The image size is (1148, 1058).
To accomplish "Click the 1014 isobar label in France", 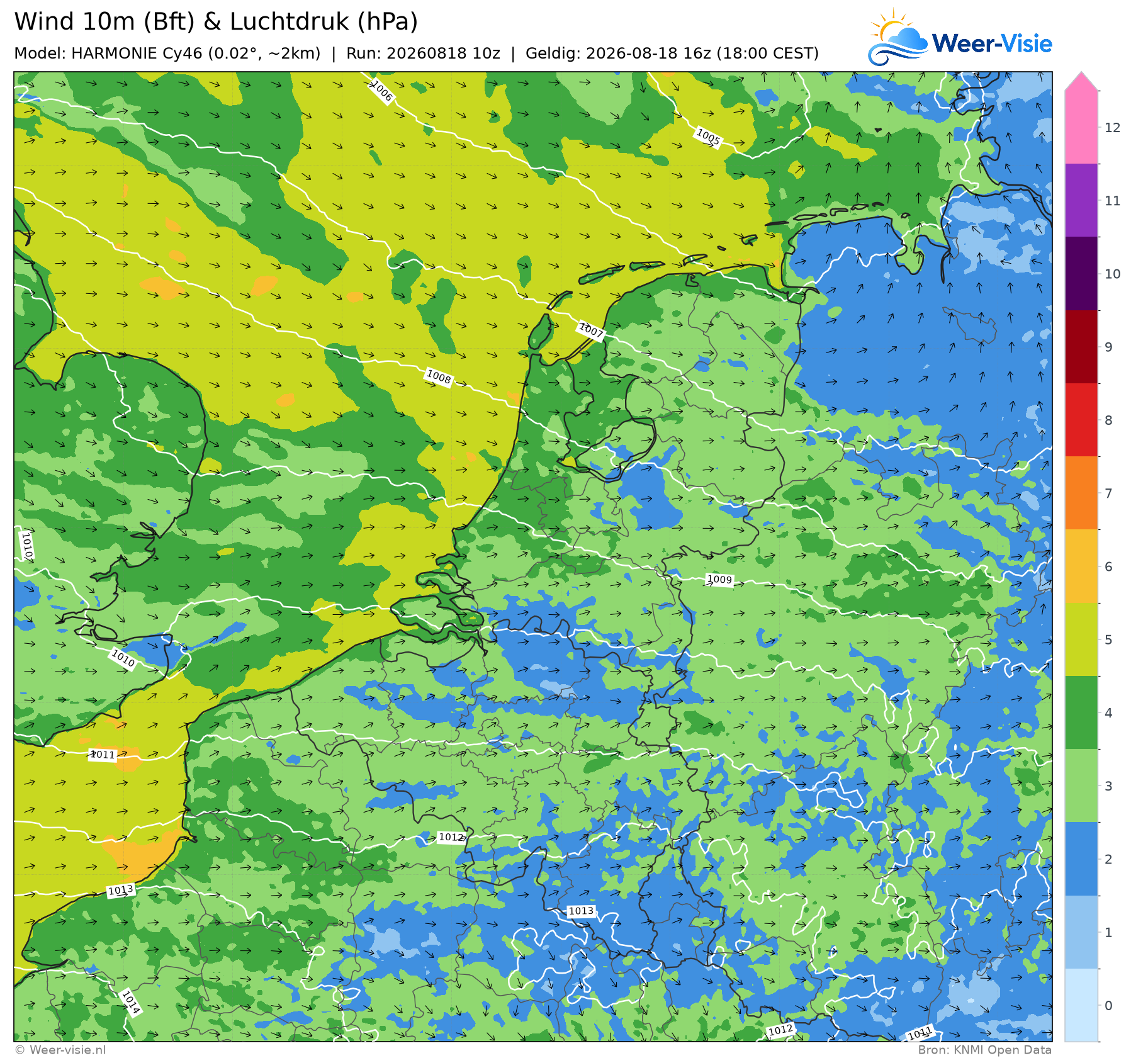I will click(x=130, y=1002).
